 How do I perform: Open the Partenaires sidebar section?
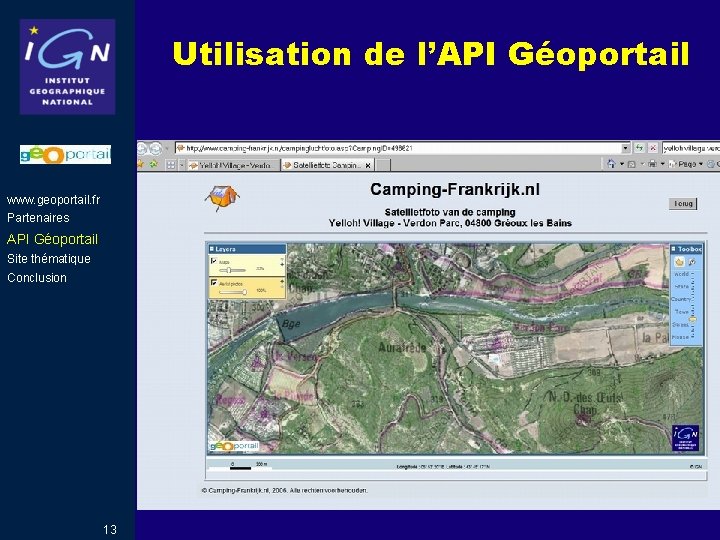tap(38, 218)
